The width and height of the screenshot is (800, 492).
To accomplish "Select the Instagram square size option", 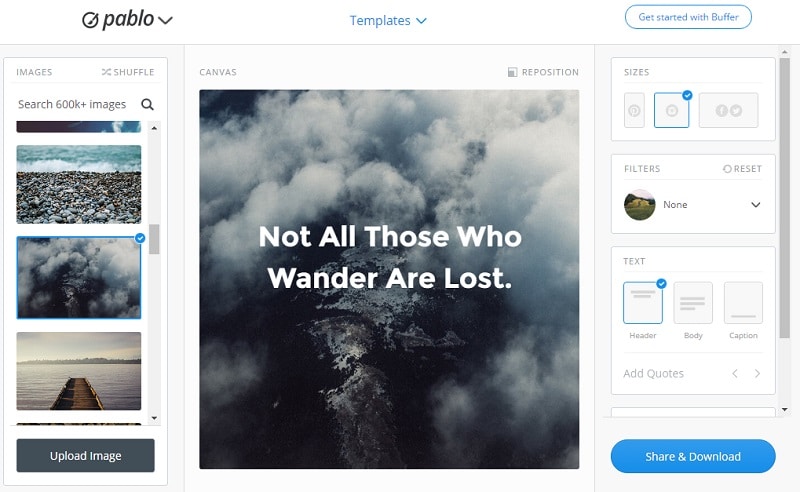I will pyautogui.click(x=671, y=110).
